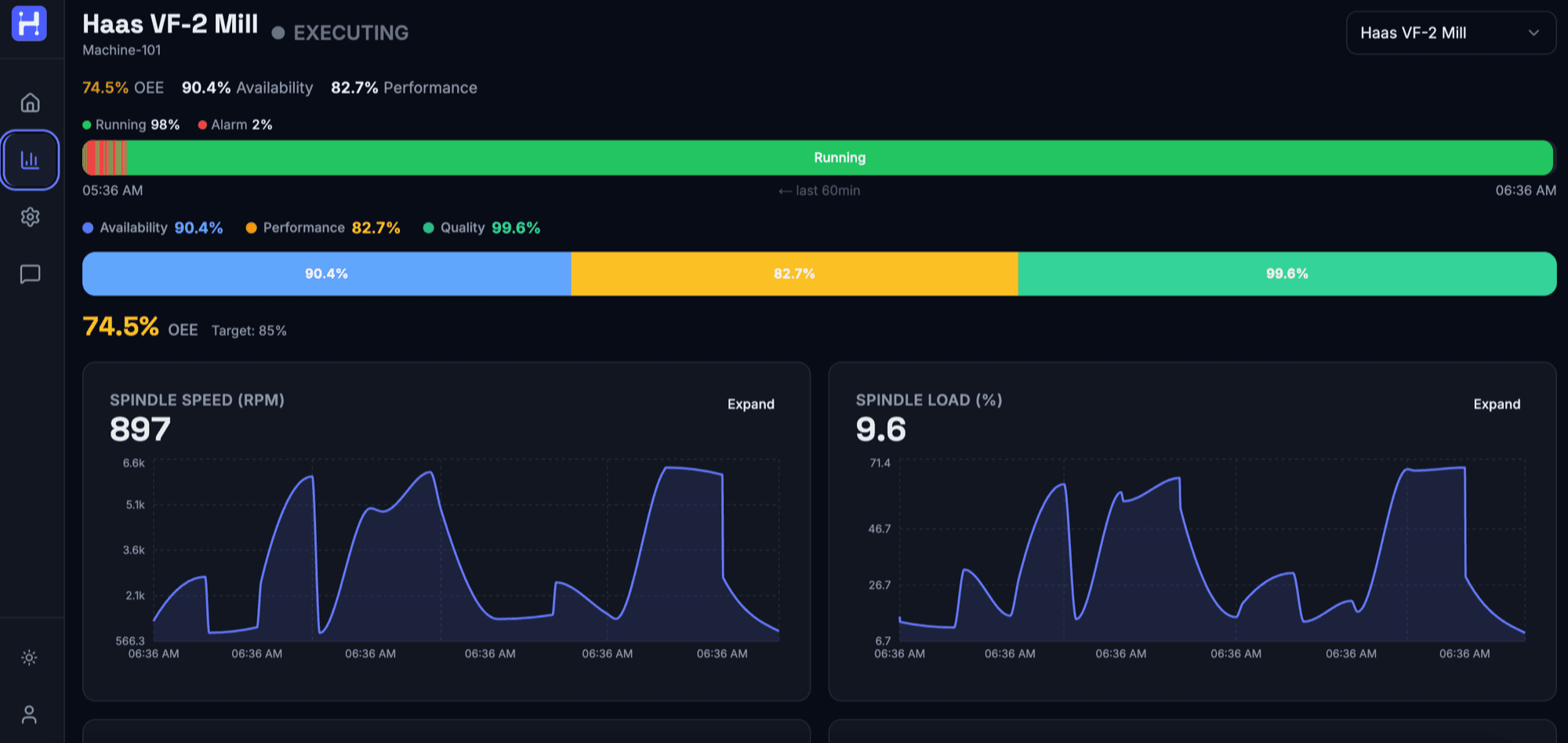
Task: Click the spindle load value 9.6
Action: click(x=881, y=429)
